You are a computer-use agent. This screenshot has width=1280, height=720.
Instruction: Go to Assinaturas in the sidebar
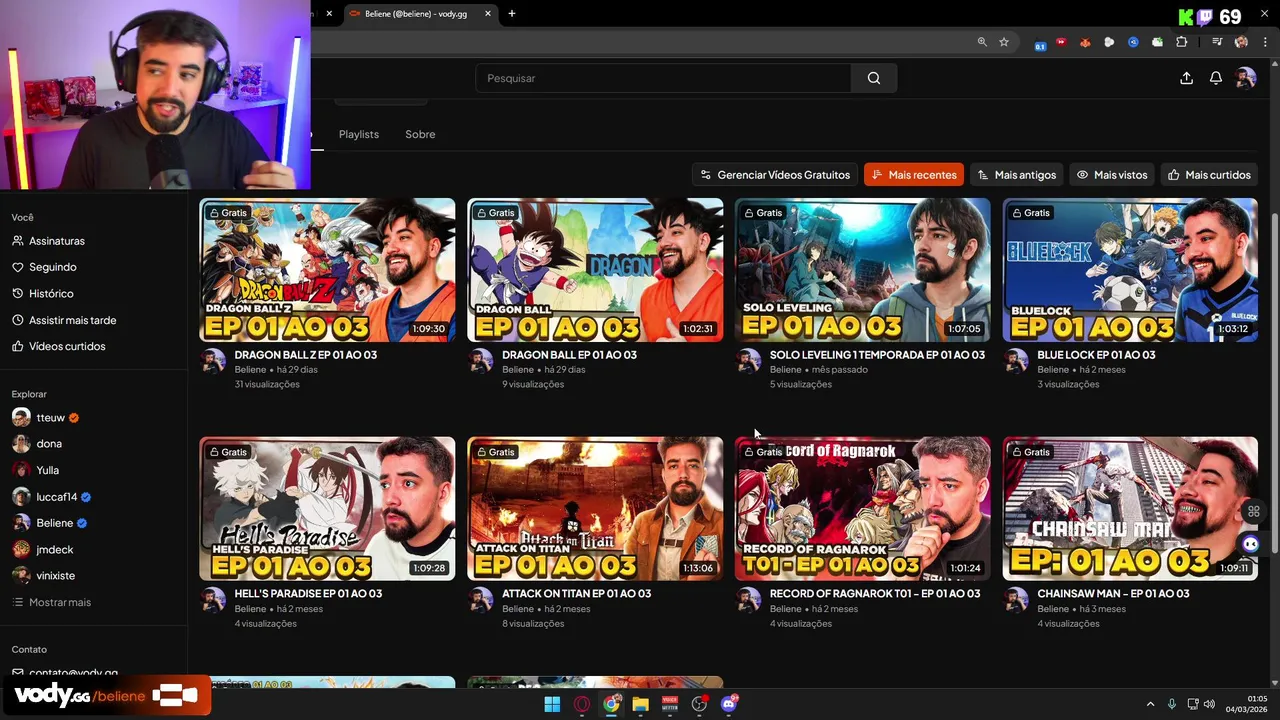(49, 241)
